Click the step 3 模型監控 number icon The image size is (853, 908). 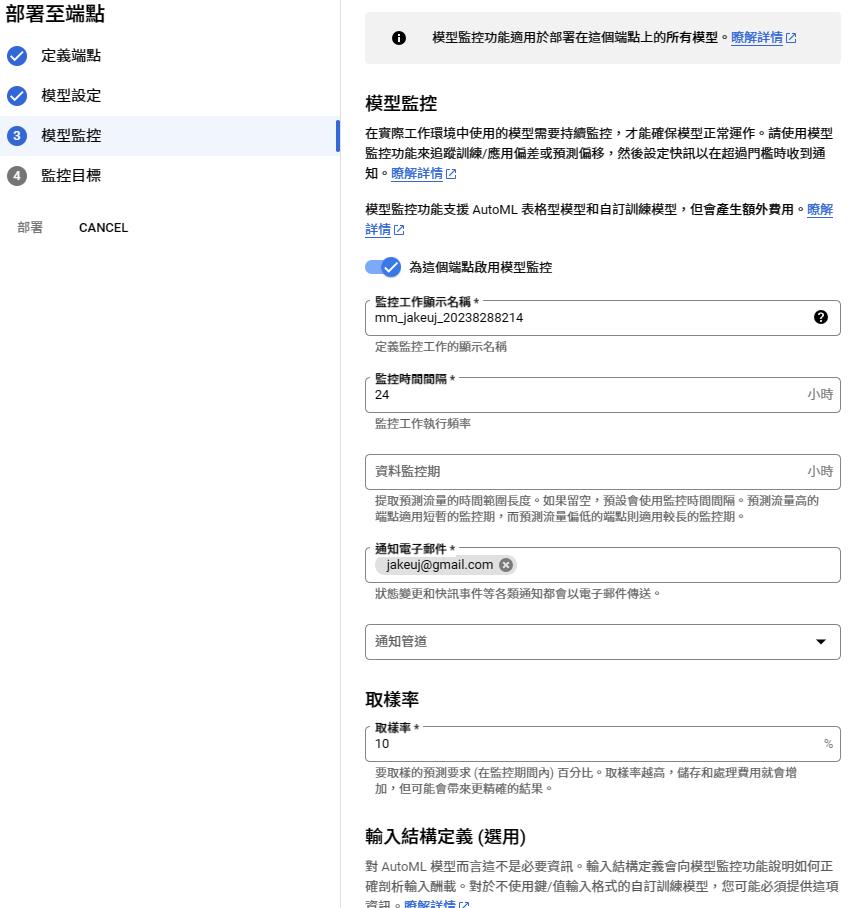click(17, 136)
